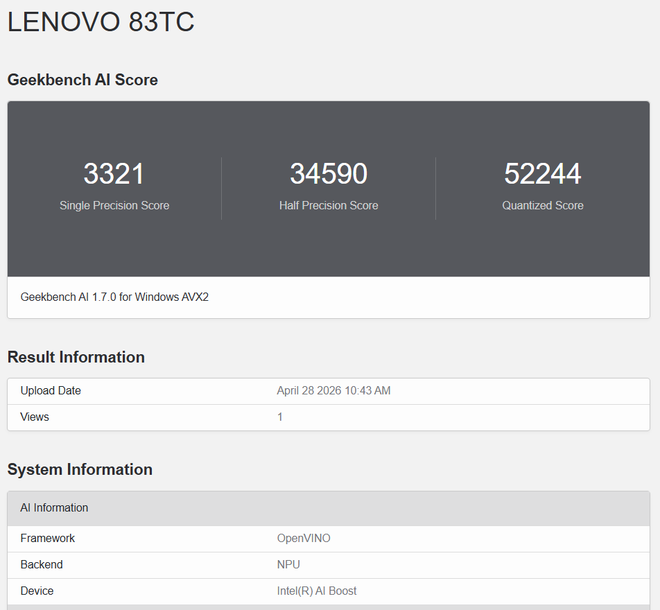This screenshot has height=610, width=660.
Task: Click the NPU backend value
Action: (288, 565)
